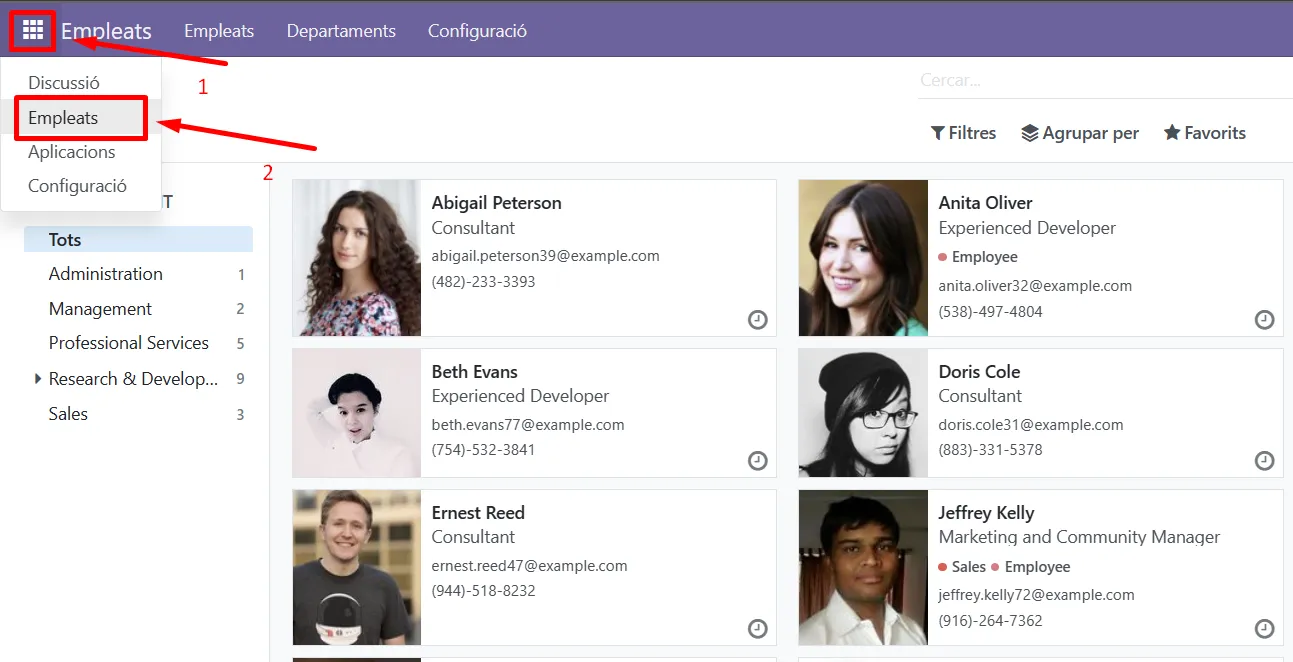1293x662 pixels.
Task: Open the Departaments top menu
Action: [341, 31]
